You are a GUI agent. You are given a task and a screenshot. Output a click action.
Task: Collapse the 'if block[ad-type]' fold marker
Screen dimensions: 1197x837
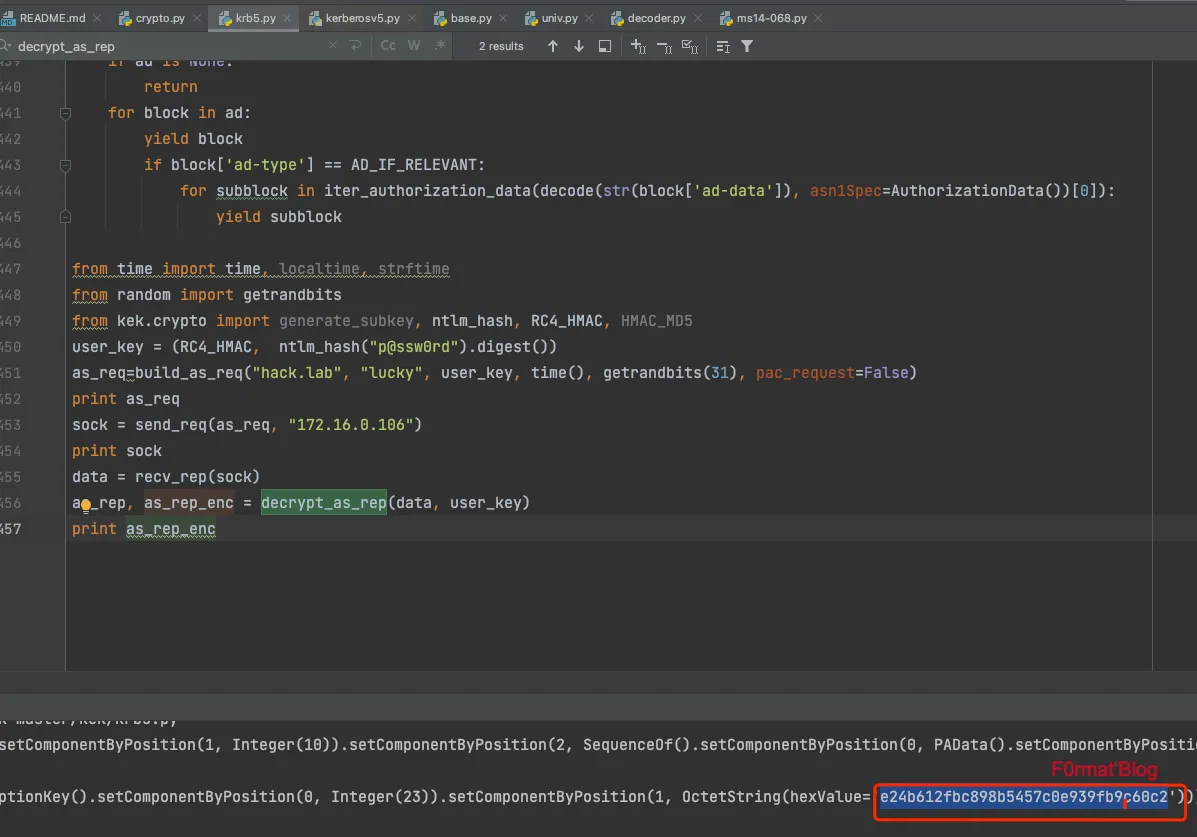pos(65,165)
